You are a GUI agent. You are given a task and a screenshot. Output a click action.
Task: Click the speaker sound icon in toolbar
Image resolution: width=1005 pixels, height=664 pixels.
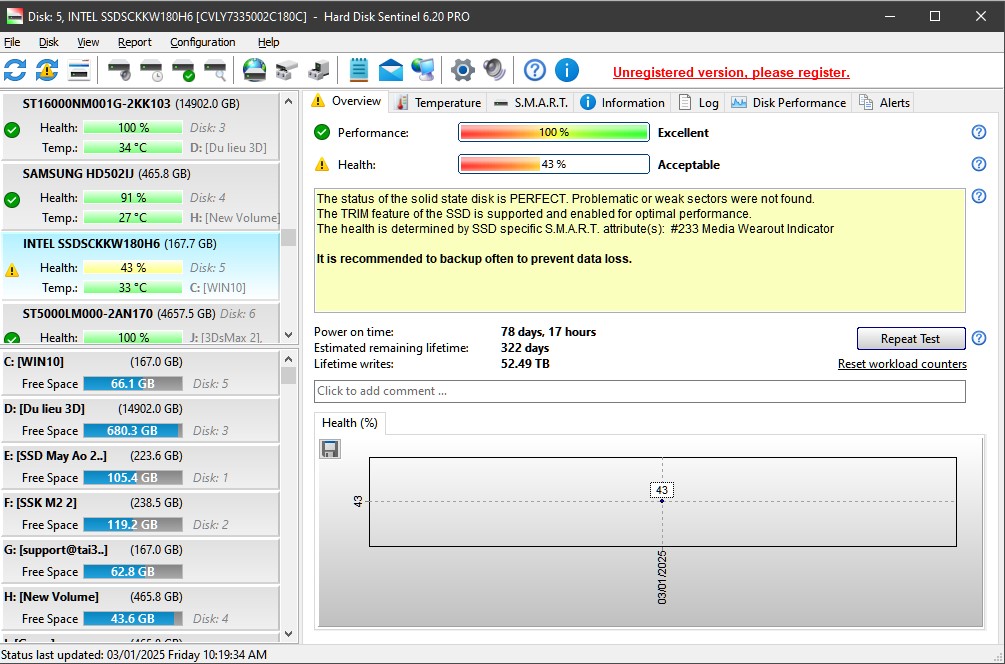(x=494, y=70)
